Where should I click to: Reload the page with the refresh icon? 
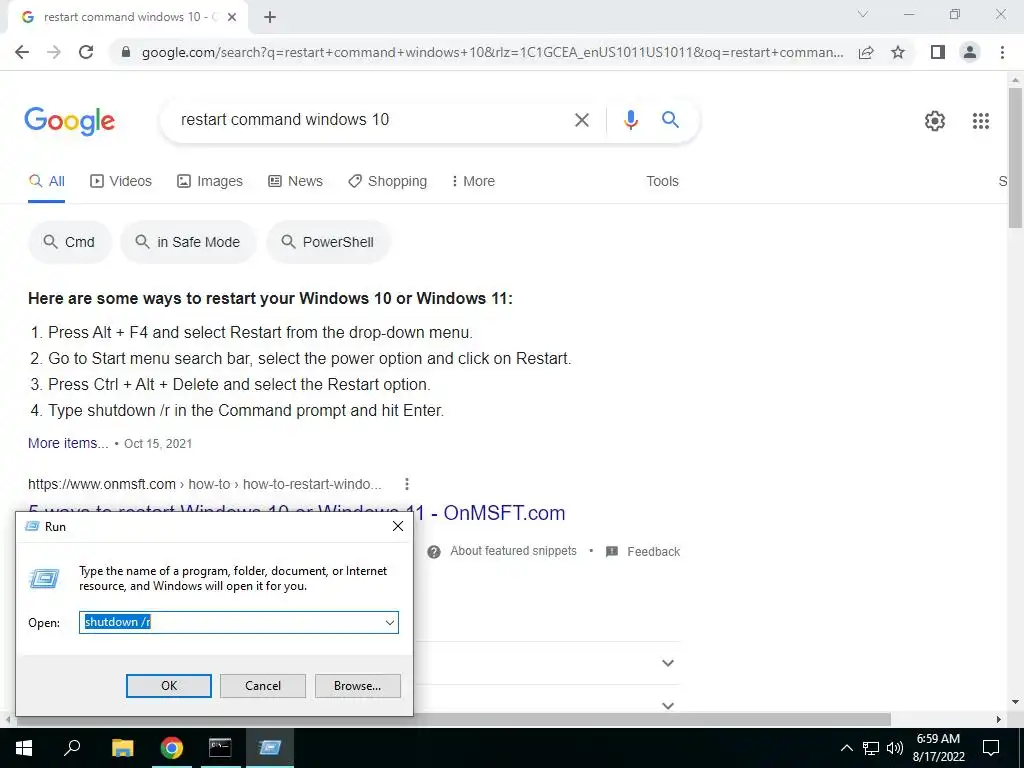tap(86, 52)
